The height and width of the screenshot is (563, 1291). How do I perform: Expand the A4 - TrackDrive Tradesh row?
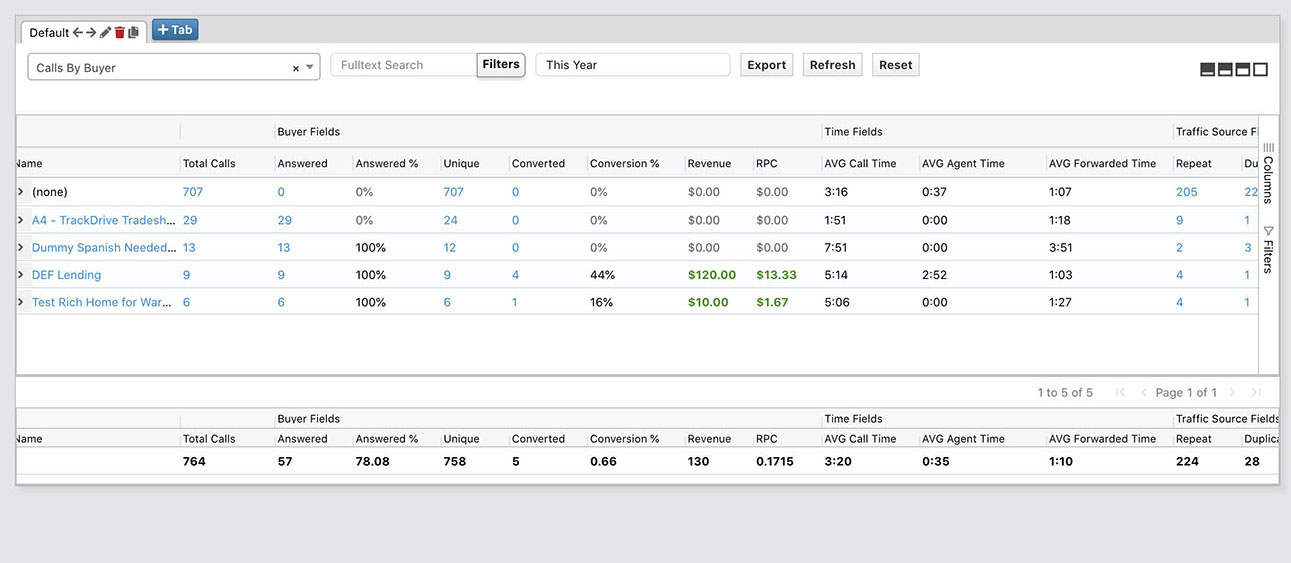(21, 220)
